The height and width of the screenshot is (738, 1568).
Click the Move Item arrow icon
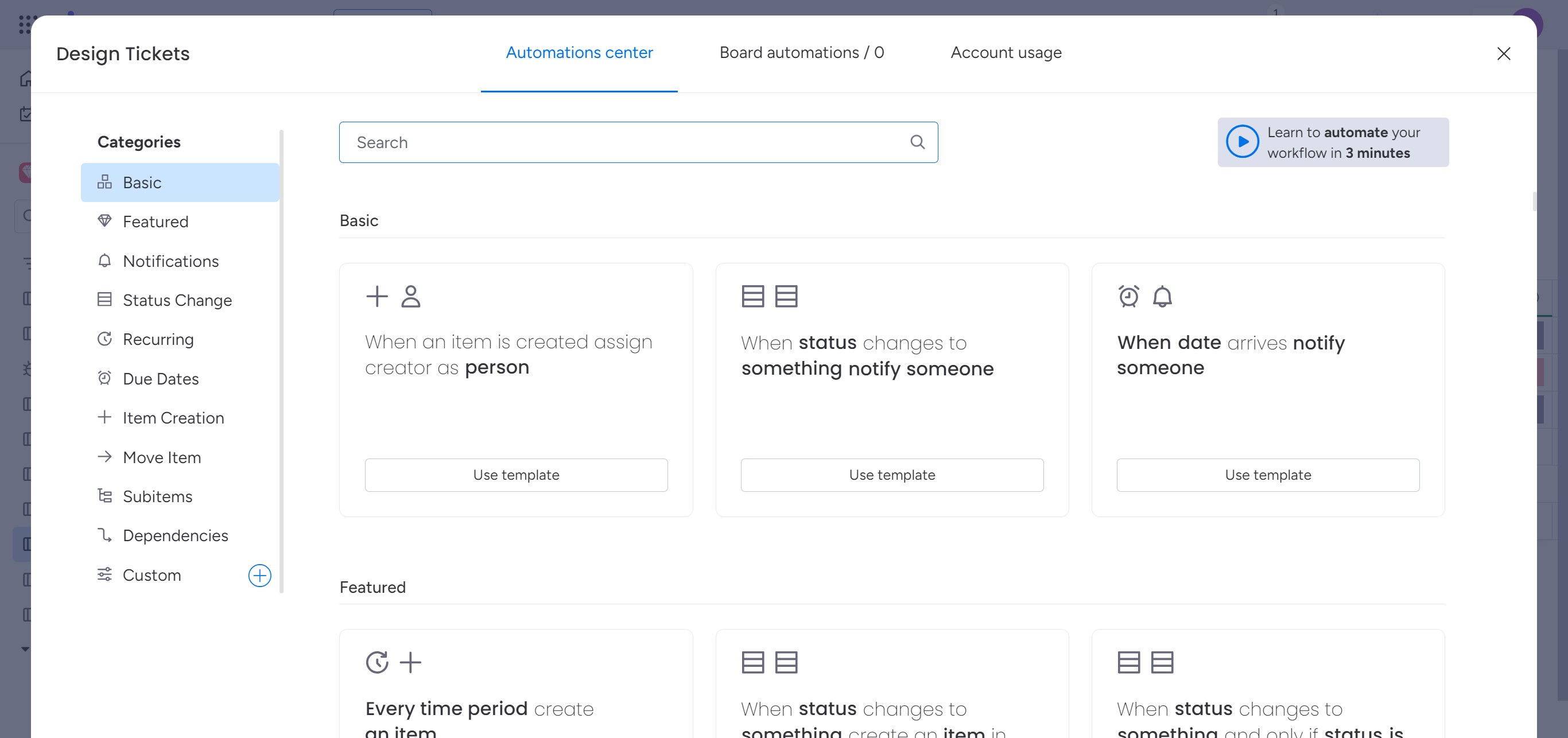coord(104,457)
